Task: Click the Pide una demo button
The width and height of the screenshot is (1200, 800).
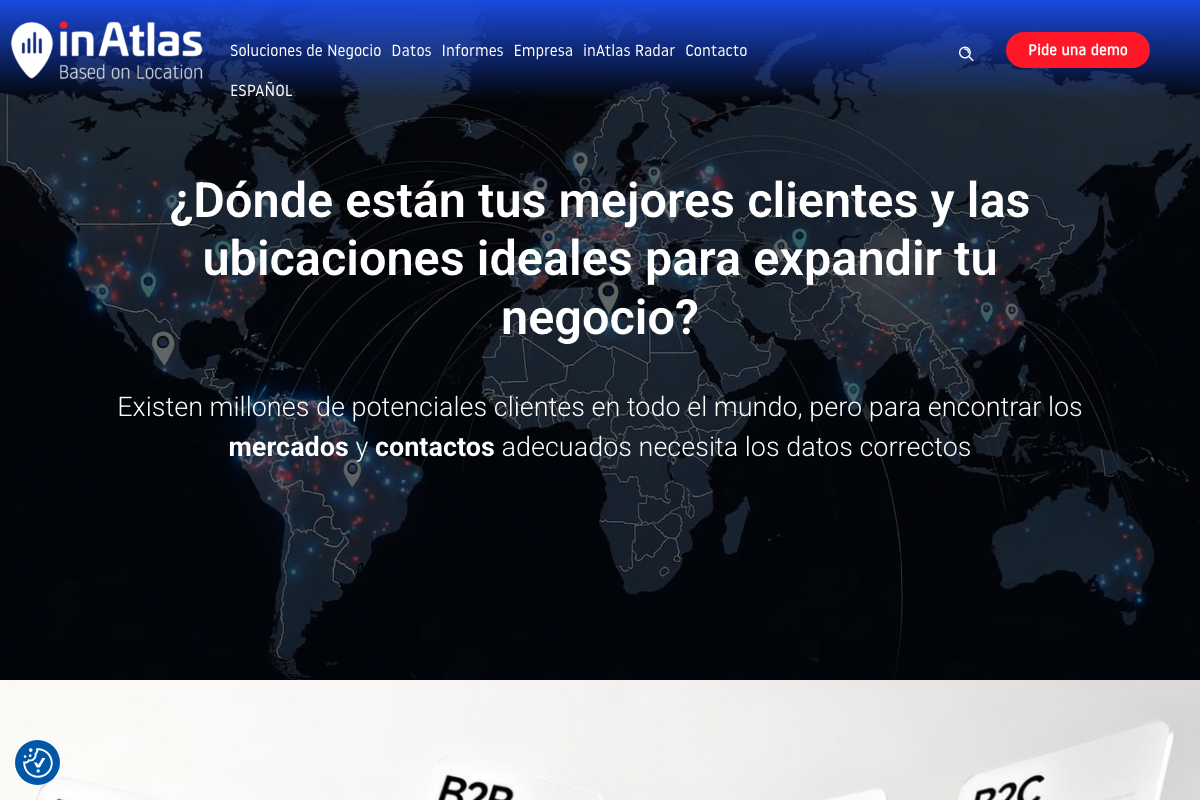Action: click(x=1078, y=50)
